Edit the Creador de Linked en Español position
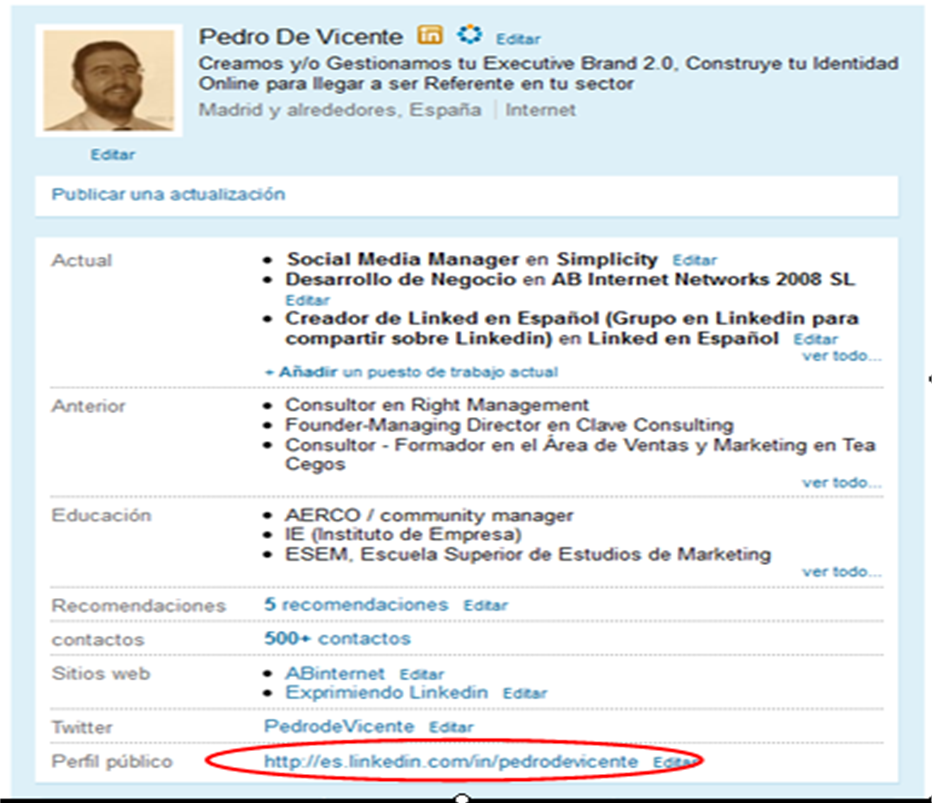The height and width of the screenshot is (803, 932). click(x=816, y=339)
